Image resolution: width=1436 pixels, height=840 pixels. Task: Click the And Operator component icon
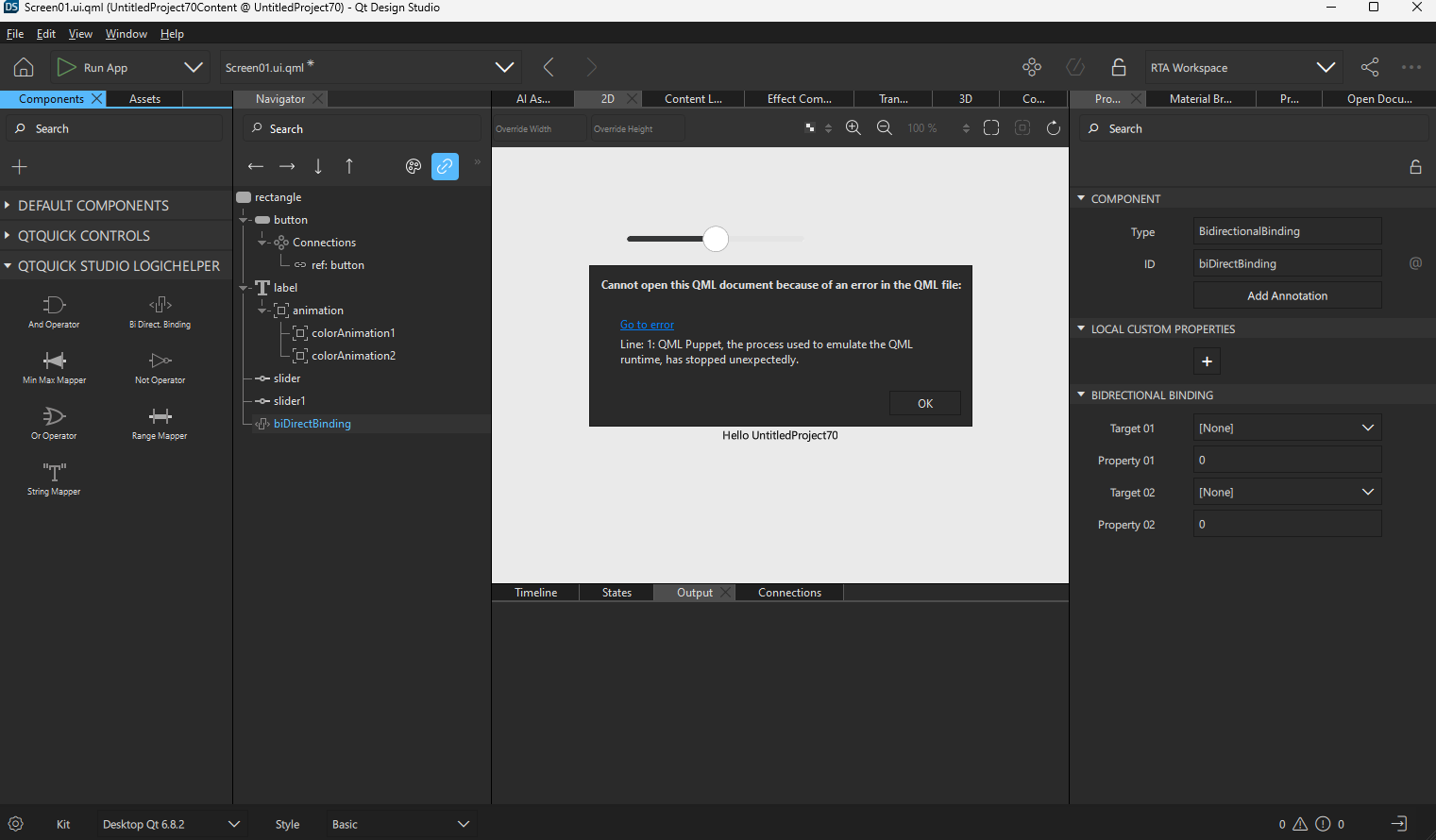[54, 305]
